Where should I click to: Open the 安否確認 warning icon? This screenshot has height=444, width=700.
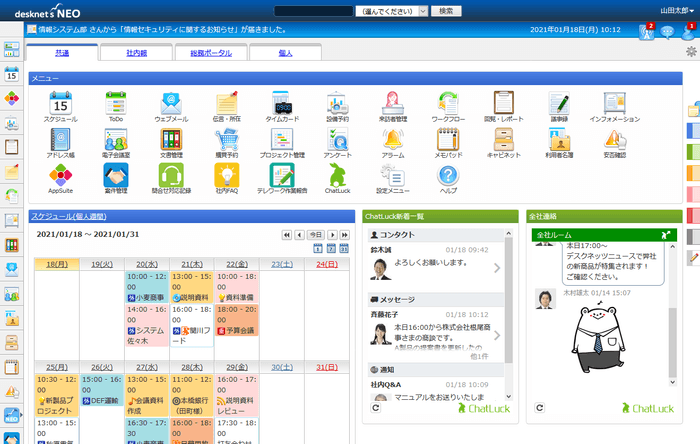tap(614, 139)
